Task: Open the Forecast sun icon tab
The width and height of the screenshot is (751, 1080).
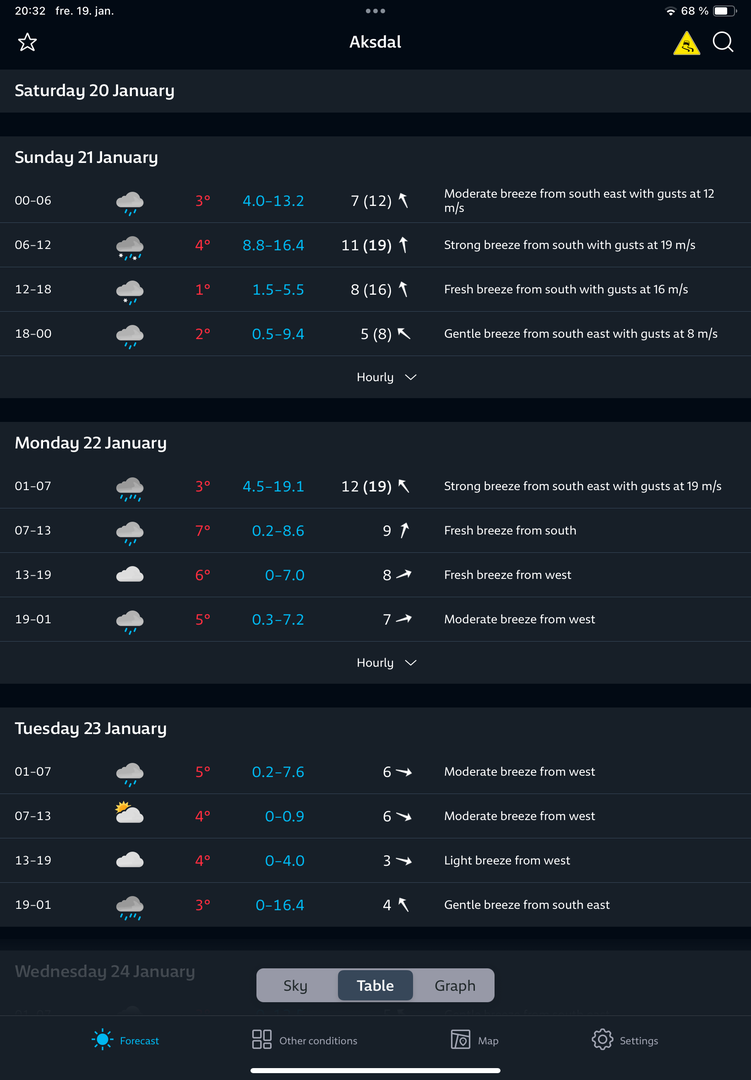Action: [x=103, y=1040]
